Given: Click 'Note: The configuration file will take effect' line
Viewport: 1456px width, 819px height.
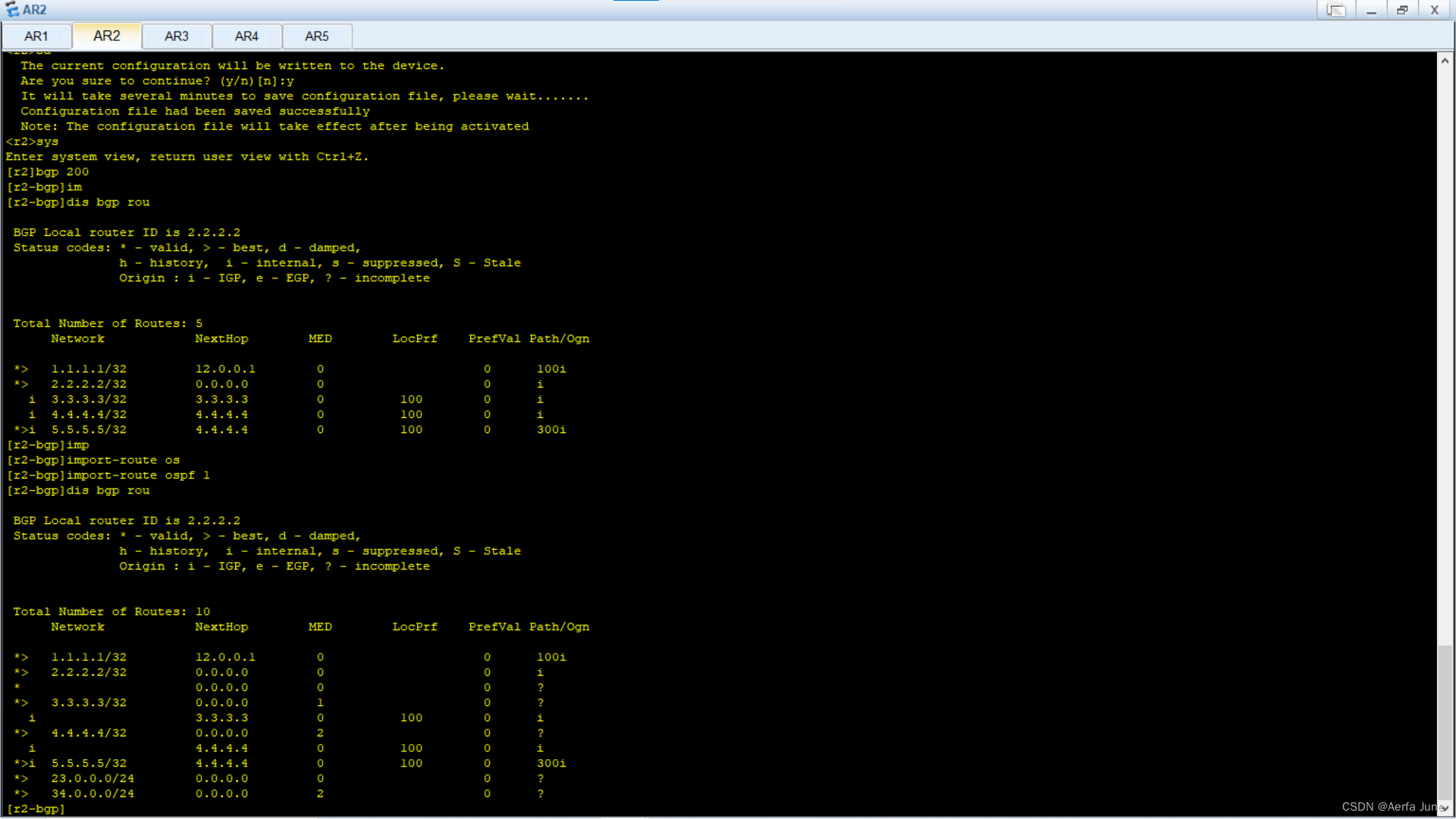Looking at the screenshot, I should (275, 127).
